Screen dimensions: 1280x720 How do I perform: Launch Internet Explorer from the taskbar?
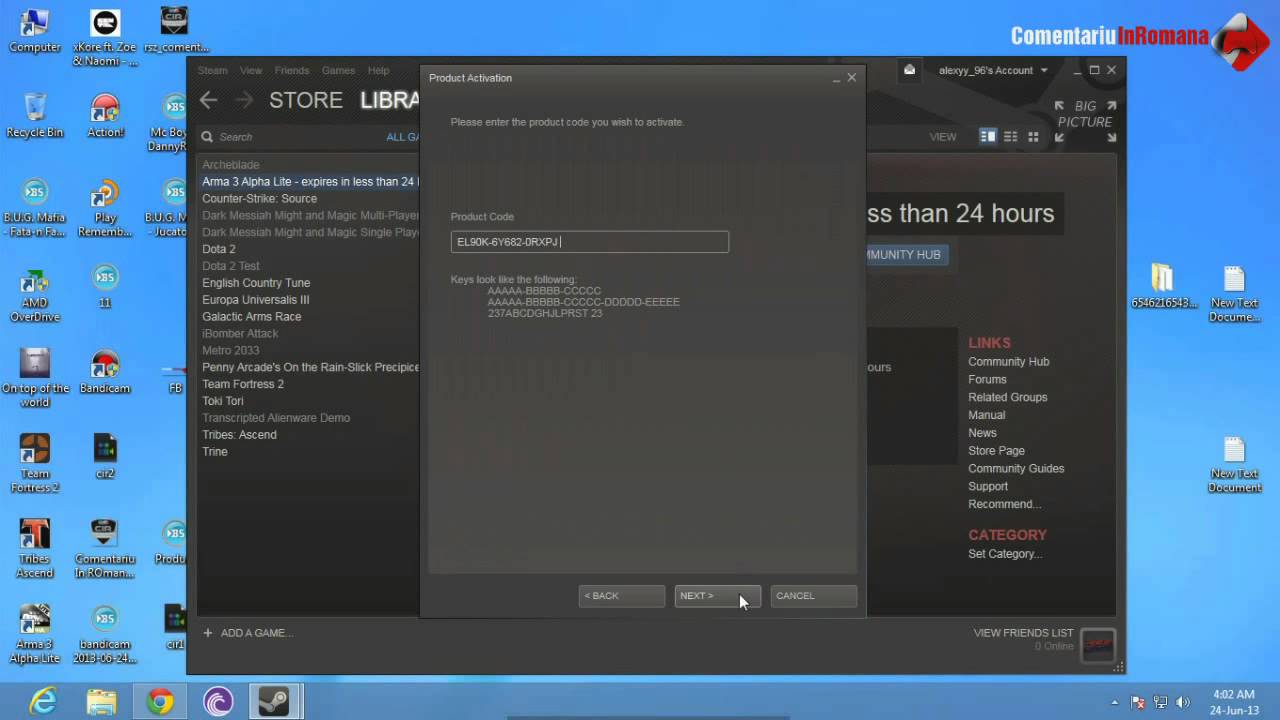[x=43, y=702]
